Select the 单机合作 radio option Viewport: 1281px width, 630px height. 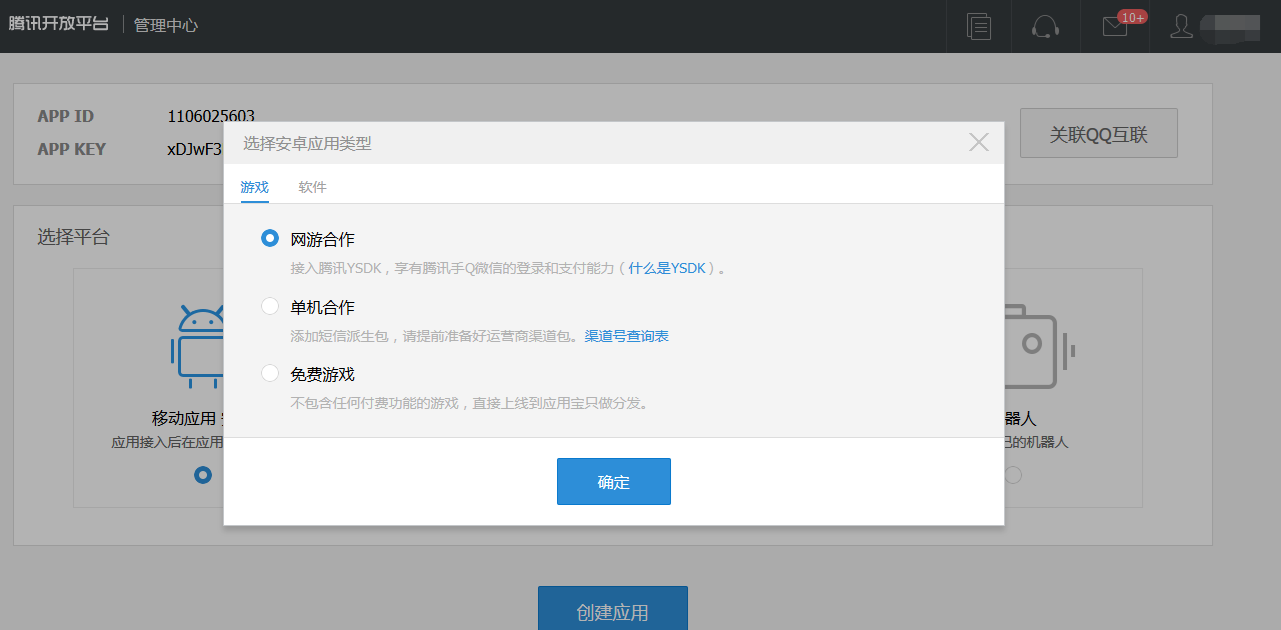tap(270, 306)
